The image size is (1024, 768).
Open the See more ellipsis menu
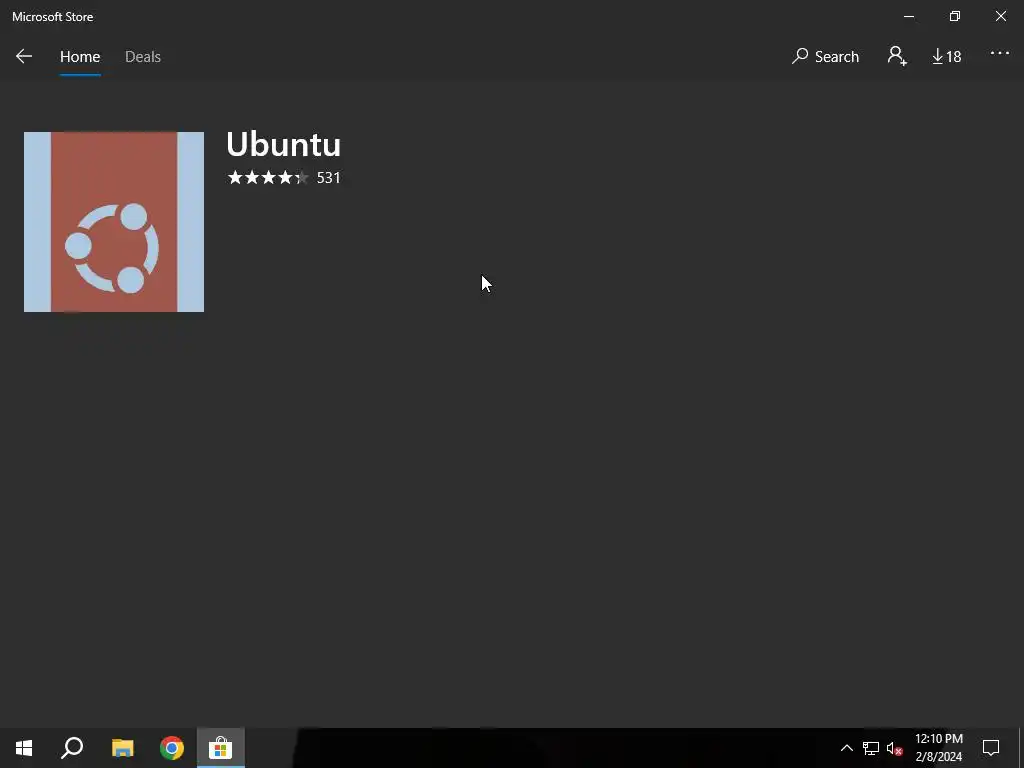click(x=999, y=54)
